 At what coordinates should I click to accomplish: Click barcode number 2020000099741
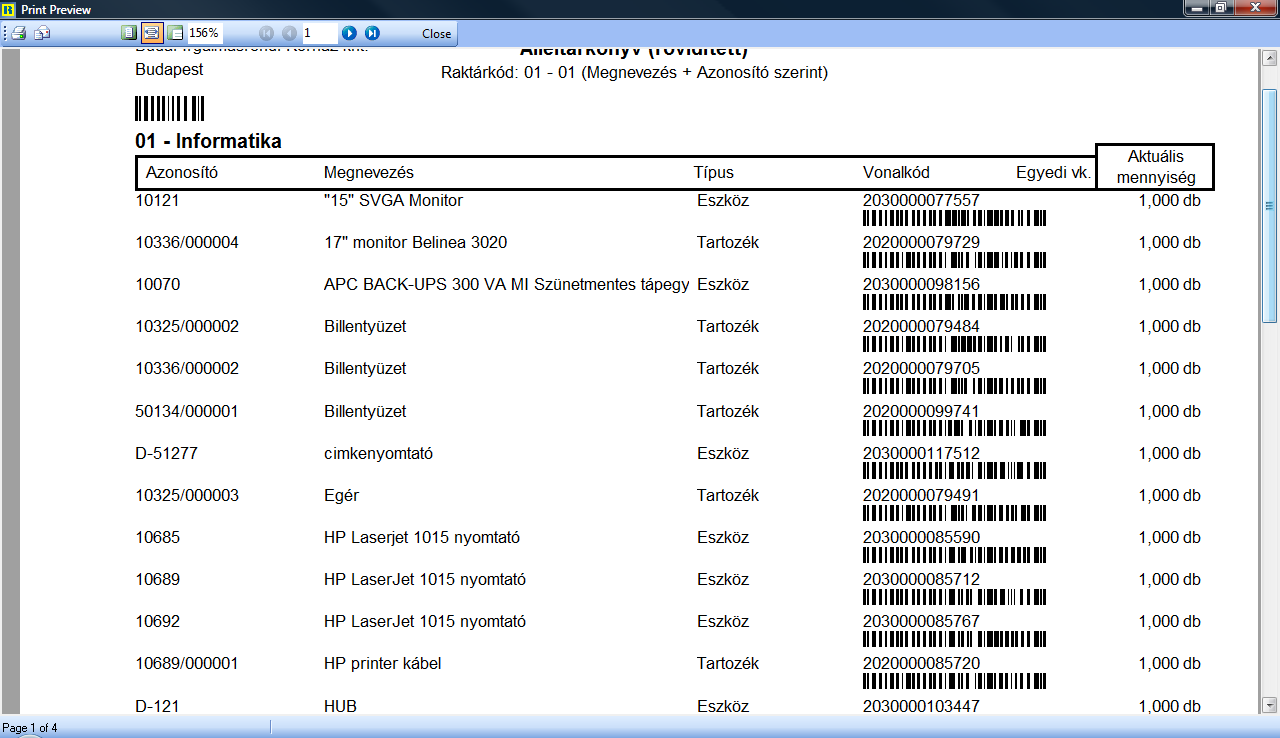[921, 411]
